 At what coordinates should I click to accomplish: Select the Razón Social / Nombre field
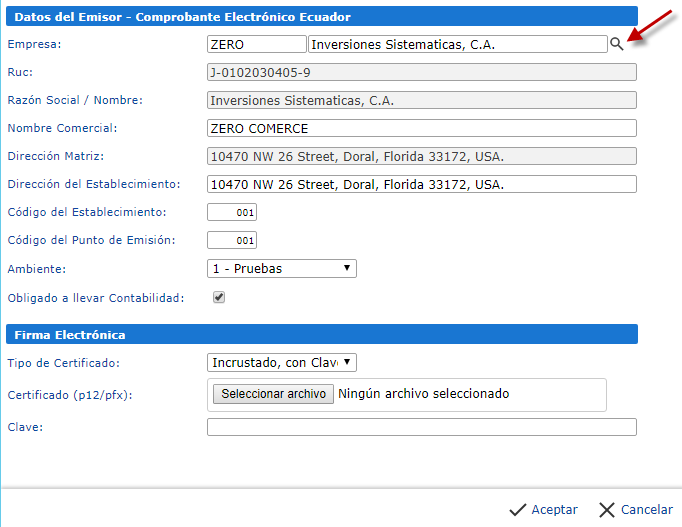click(x=421, y=100)
